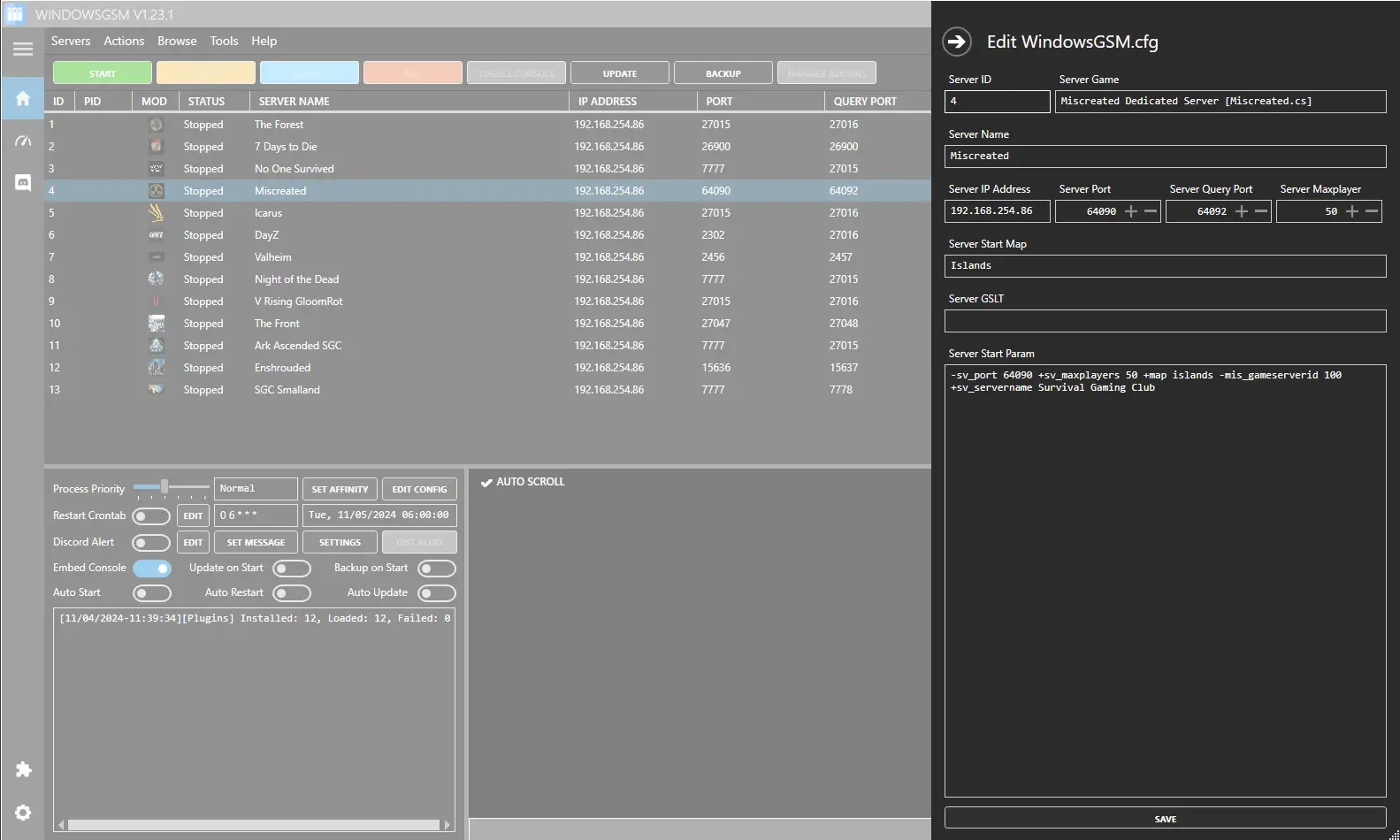The image size is (1400, 840).
Task: Decrease Server Query Port with minus
Action: tap(1261, 211)
